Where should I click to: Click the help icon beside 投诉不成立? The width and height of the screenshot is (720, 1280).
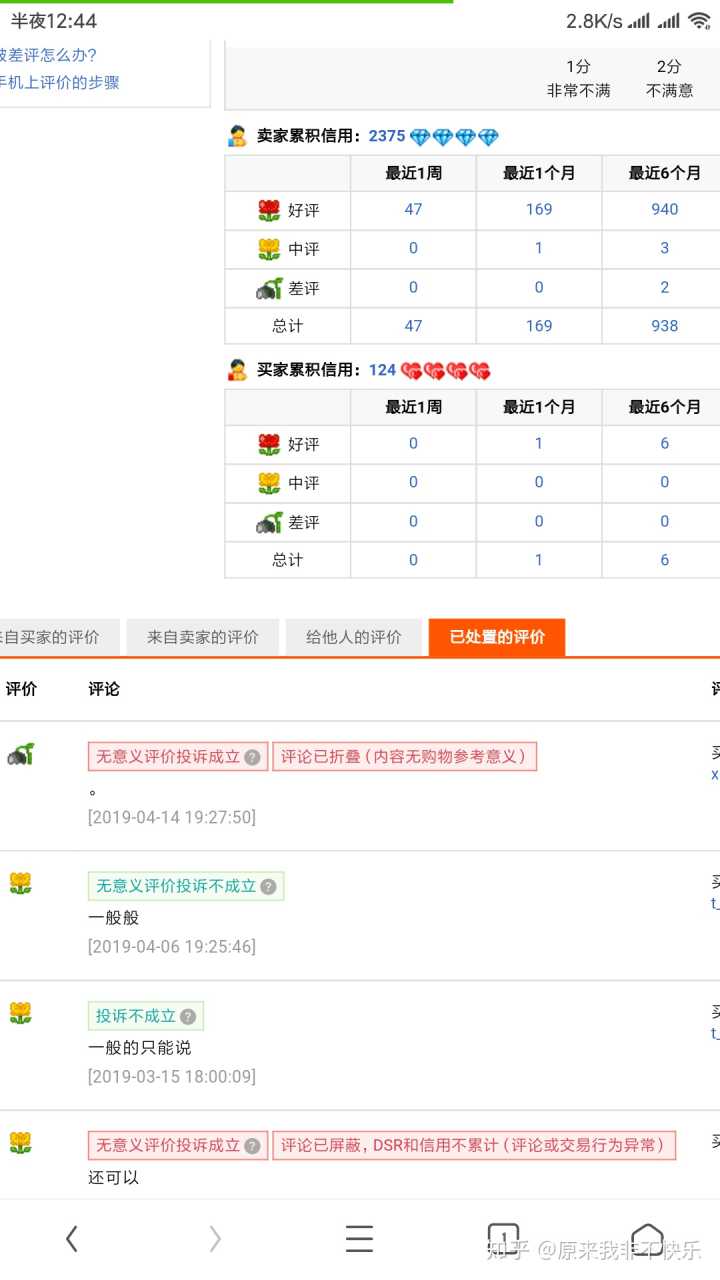[188, 1016]
